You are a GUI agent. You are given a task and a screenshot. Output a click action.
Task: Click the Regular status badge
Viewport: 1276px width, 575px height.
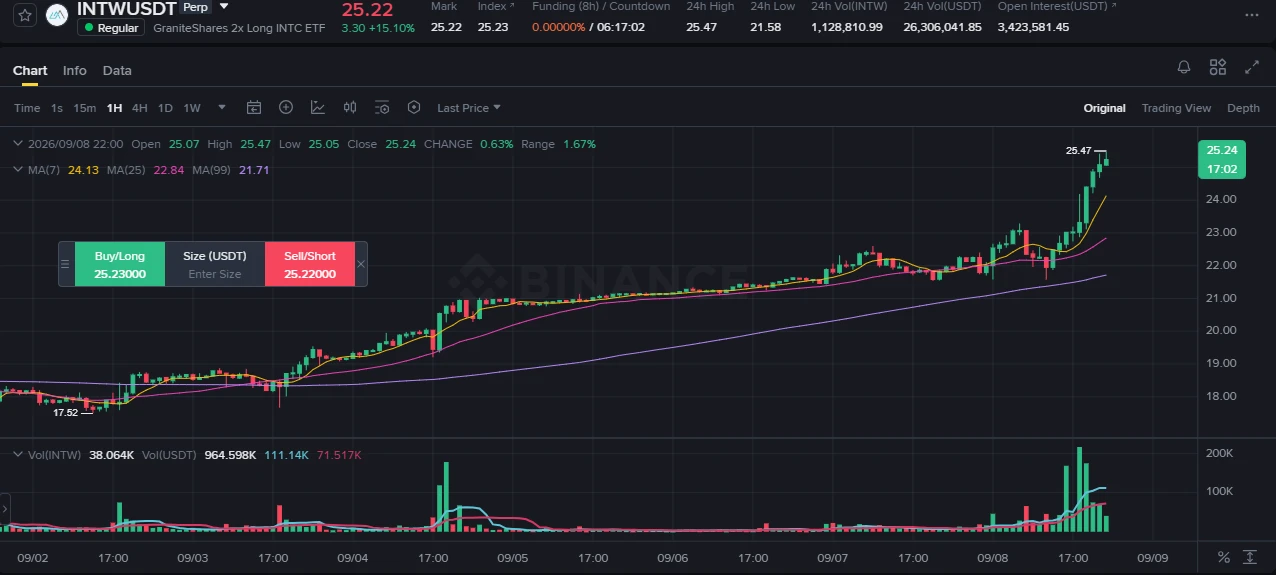[112, 28]
